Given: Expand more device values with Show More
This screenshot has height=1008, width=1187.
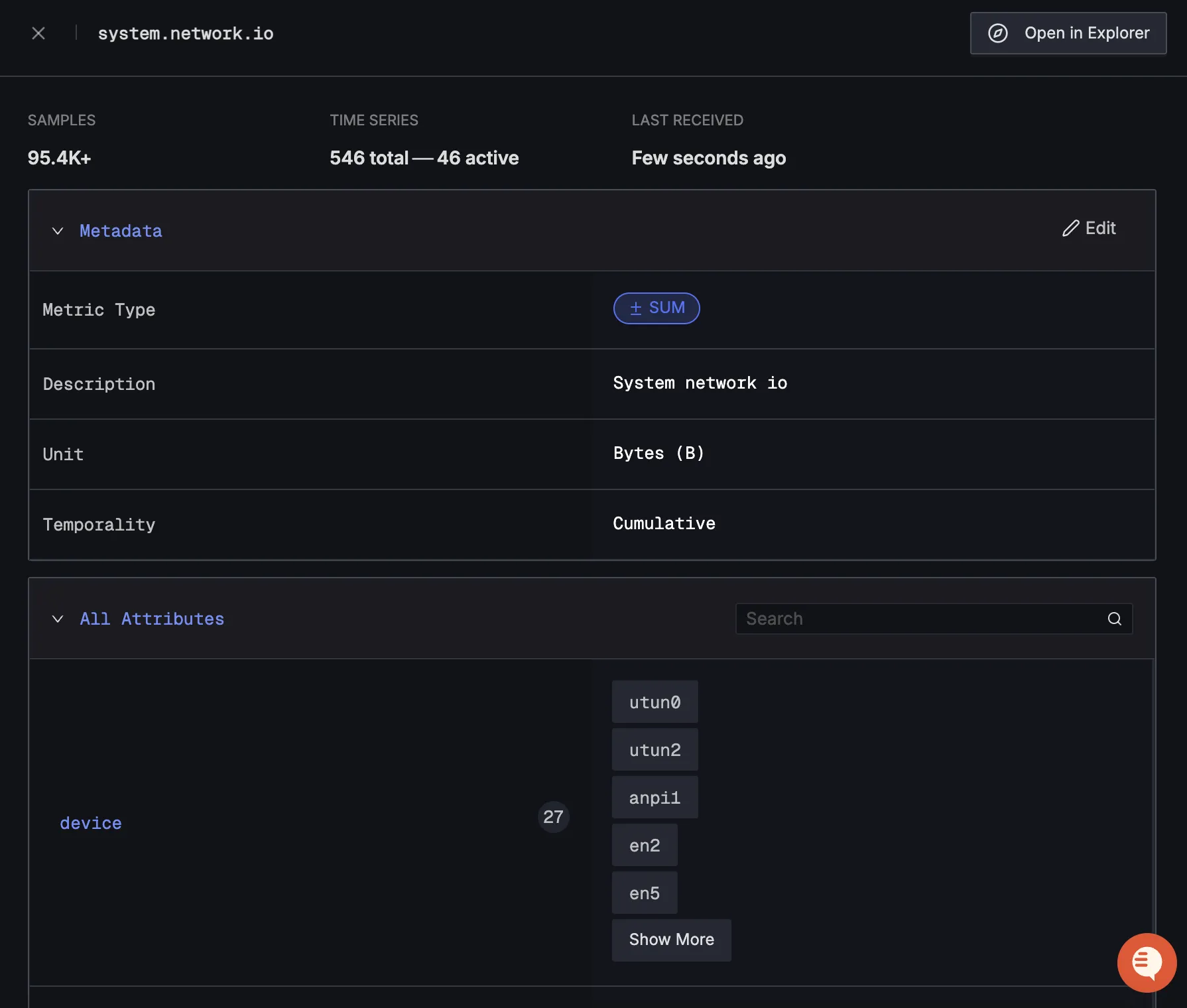Looking at the screenshot, I should pos(671,940).
